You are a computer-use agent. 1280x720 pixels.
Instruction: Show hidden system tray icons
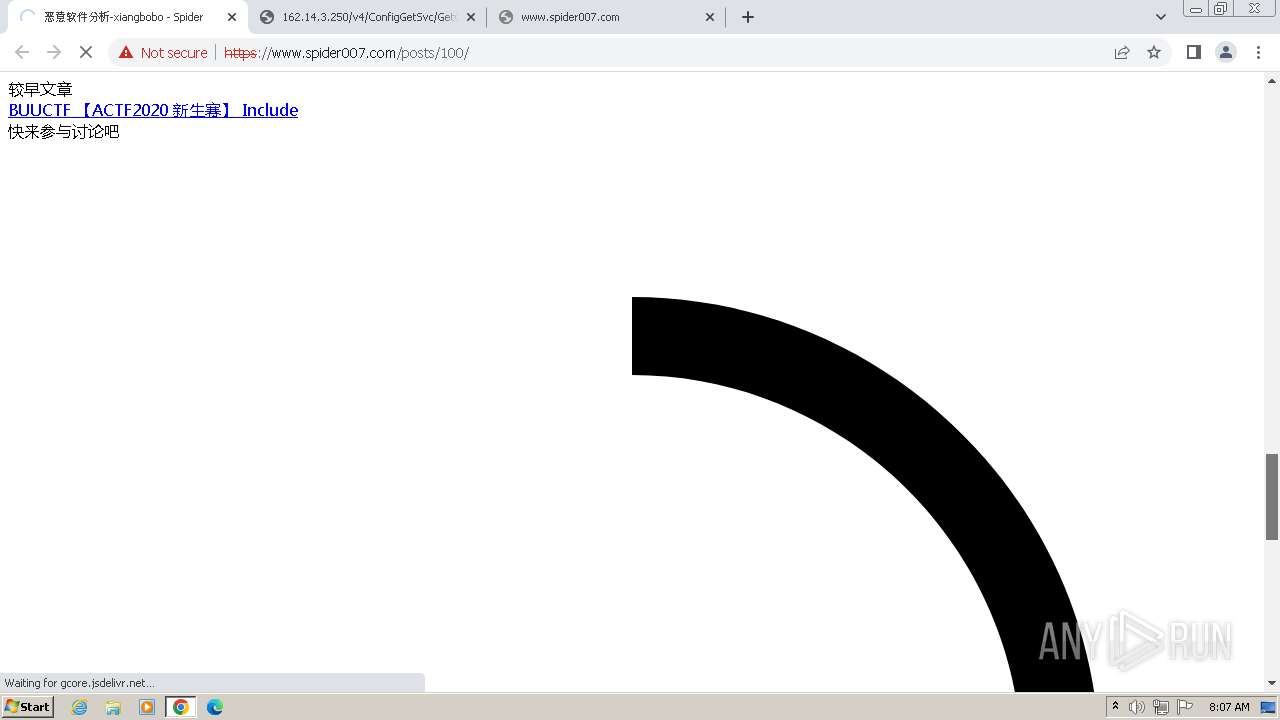1115,707
